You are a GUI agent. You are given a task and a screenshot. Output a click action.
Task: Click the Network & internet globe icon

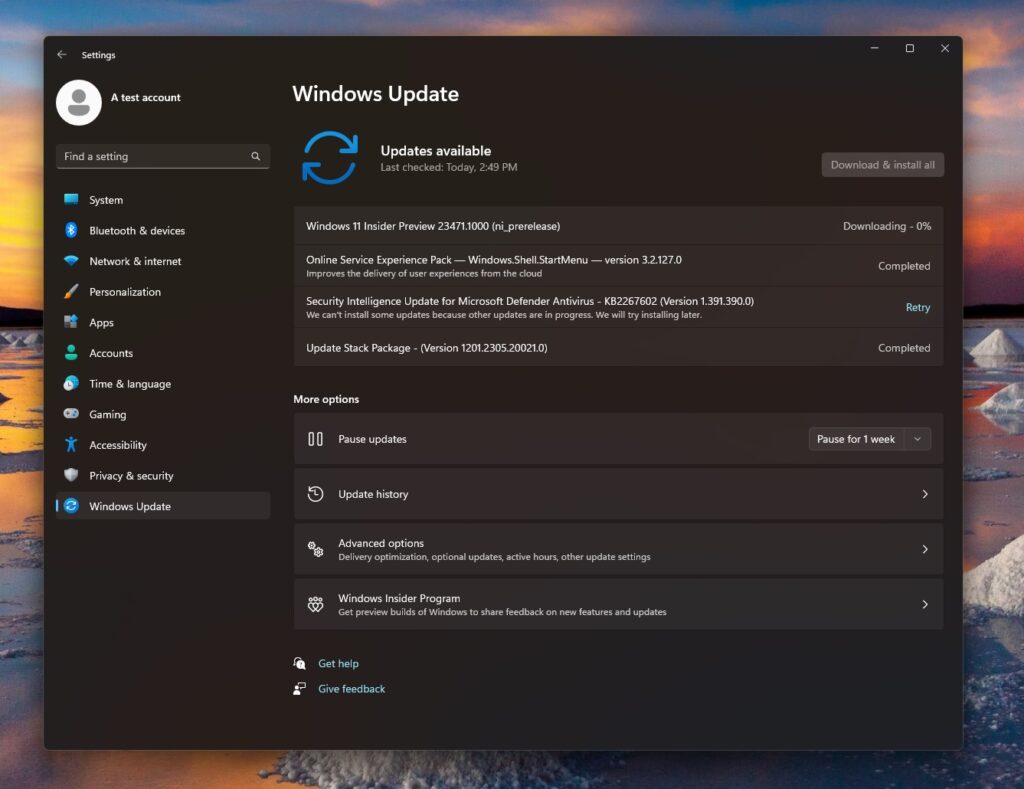tap(70, 261)
